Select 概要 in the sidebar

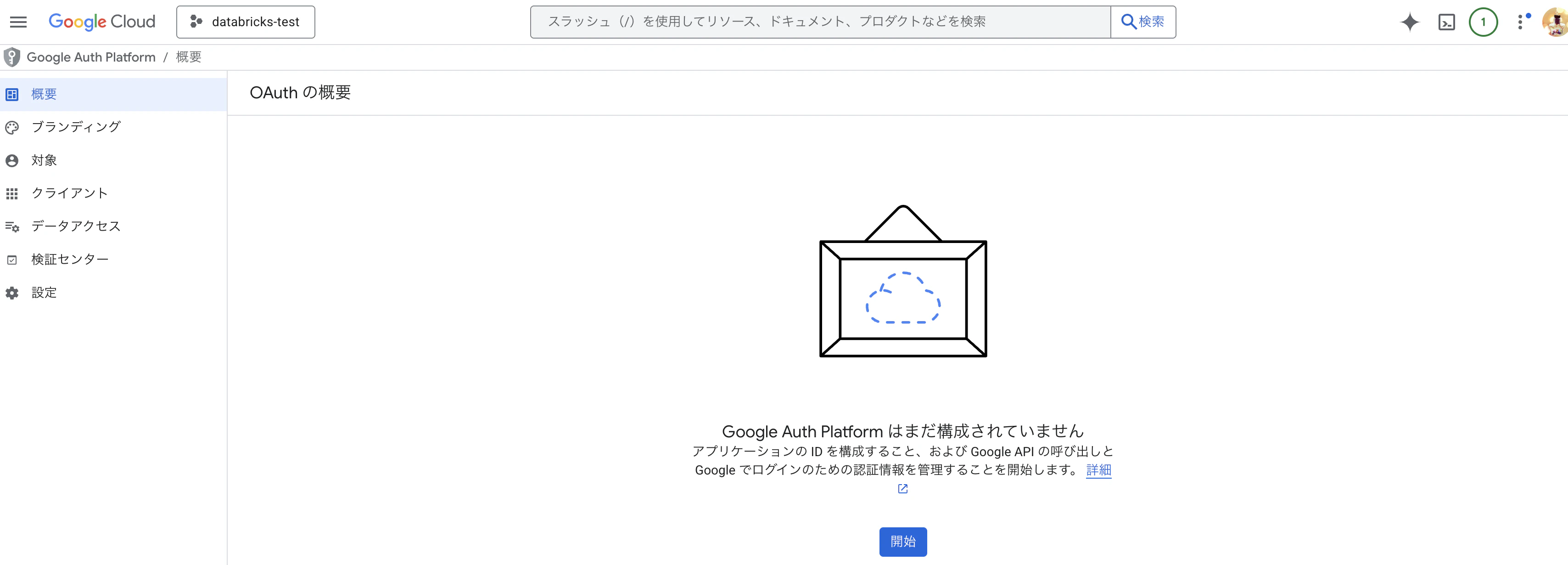click(44, 94)
